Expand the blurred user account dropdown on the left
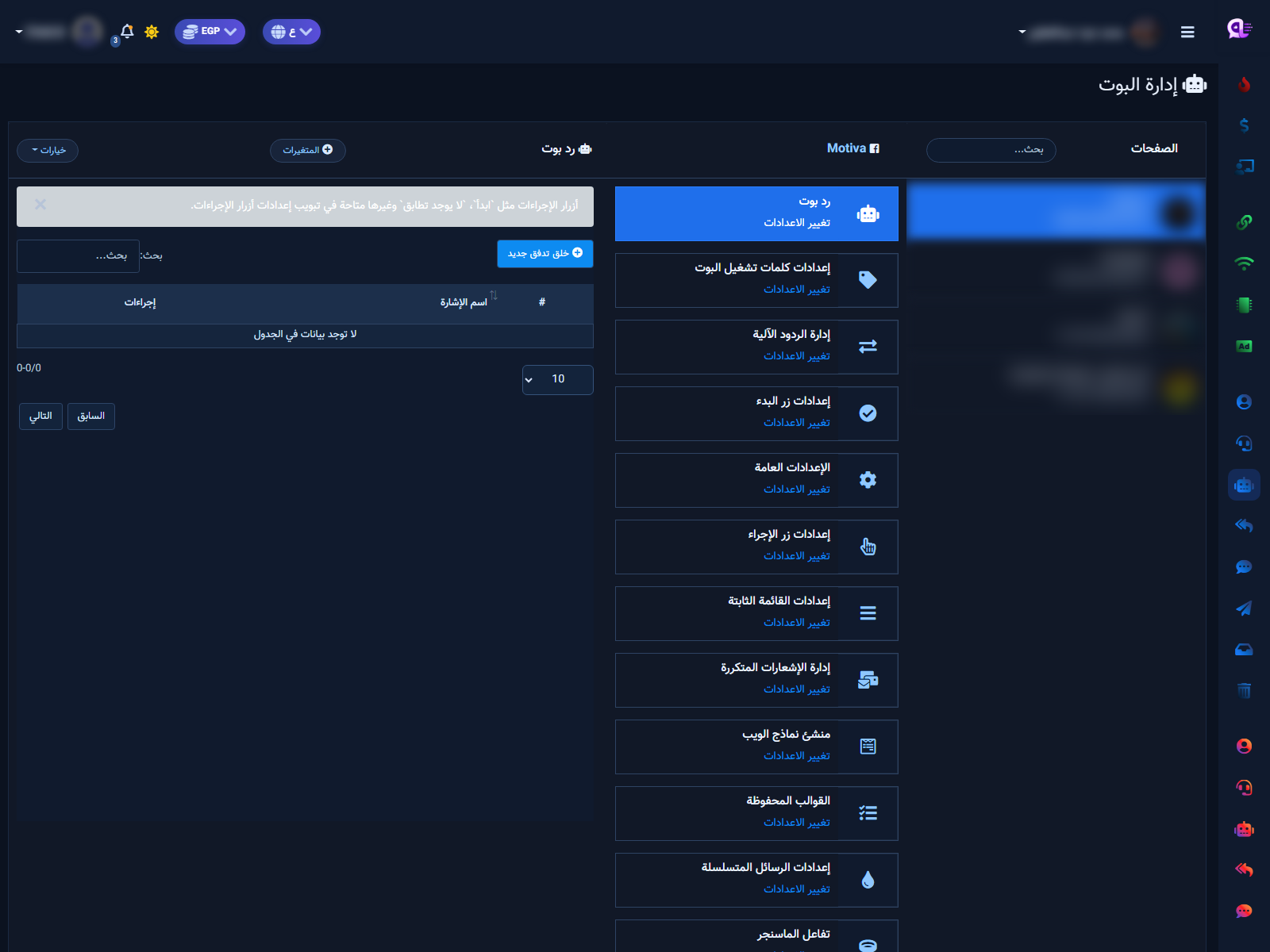The width and height of the screenshot is (1270, 952). (60, 32)
